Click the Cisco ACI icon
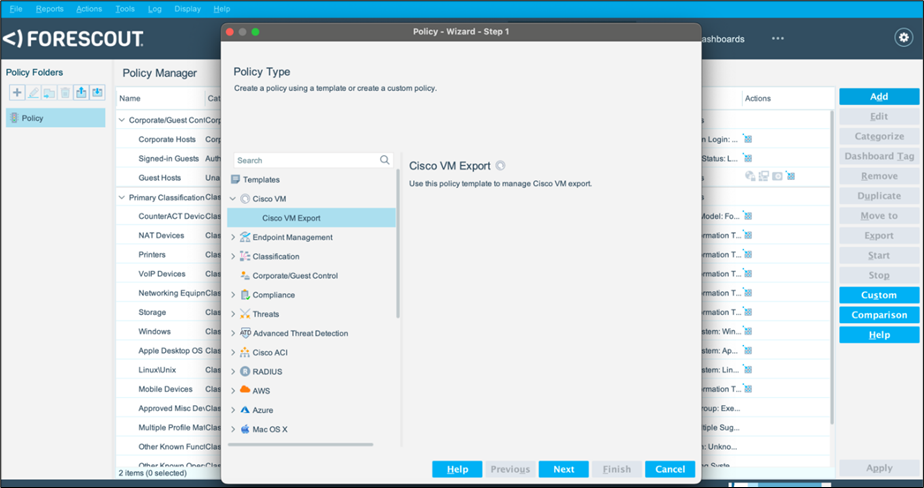Screen dimensions: 924x488 tap(245, 352)
